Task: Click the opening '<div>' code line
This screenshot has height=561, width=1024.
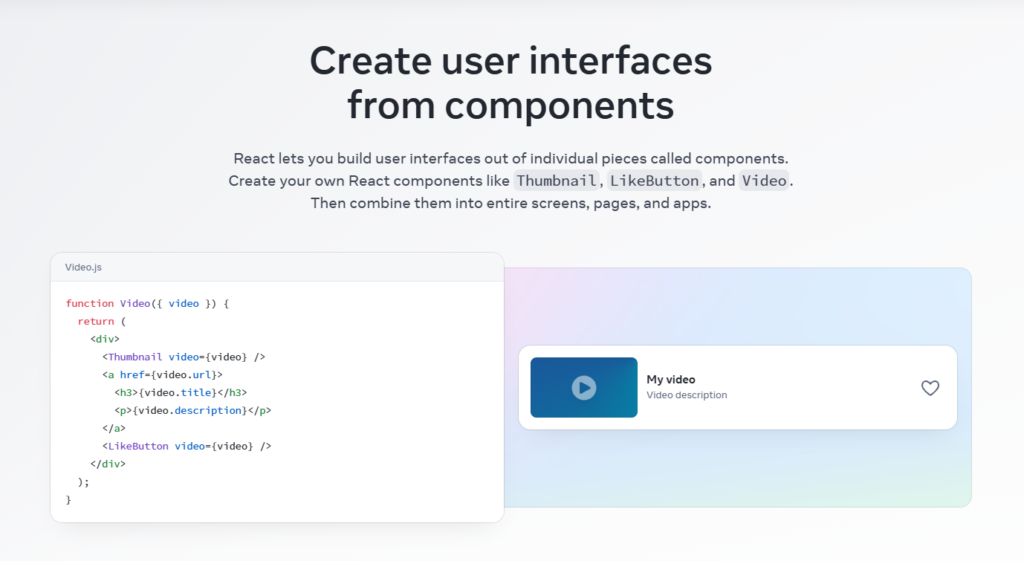Action: pos(104,339)
